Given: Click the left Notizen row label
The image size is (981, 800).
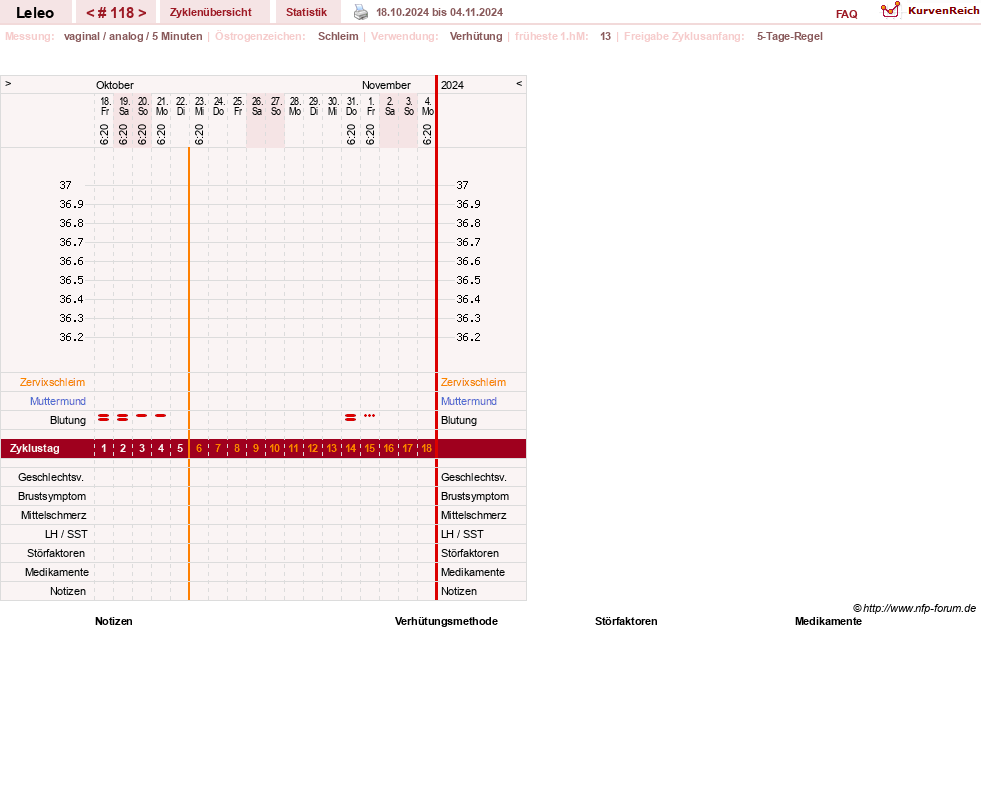Looking at the screenshot, I should pyautogui.click(x=68, y=591).
